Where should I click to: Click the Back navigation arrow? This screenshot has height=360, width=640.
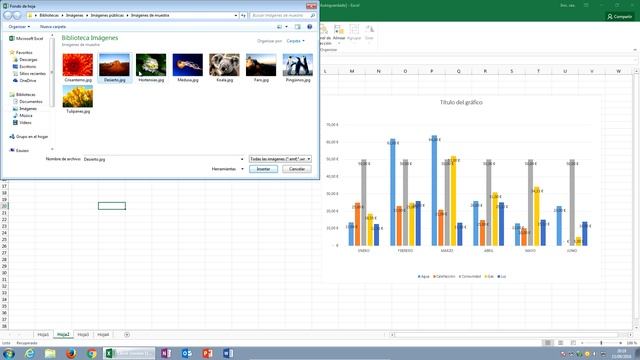tap(8, 16)
